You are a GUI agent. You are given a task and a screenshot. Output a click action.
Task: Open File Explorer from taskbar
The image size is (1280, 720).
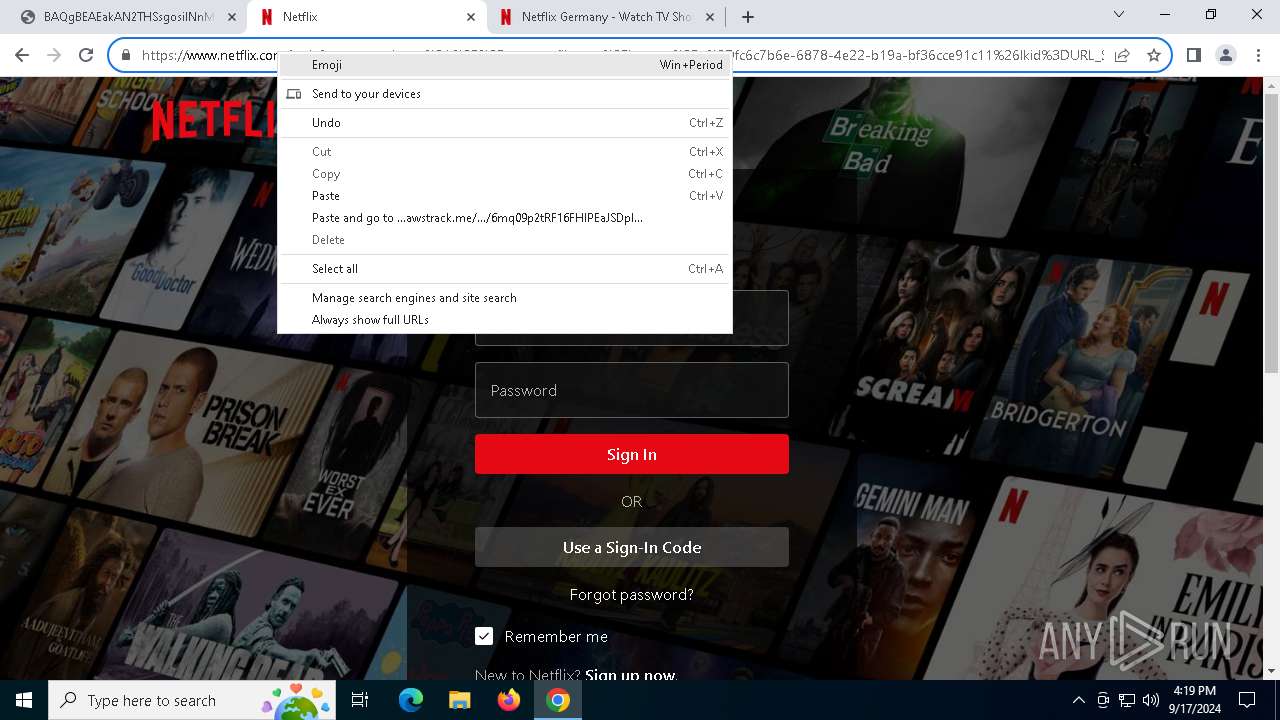(459, 700)
